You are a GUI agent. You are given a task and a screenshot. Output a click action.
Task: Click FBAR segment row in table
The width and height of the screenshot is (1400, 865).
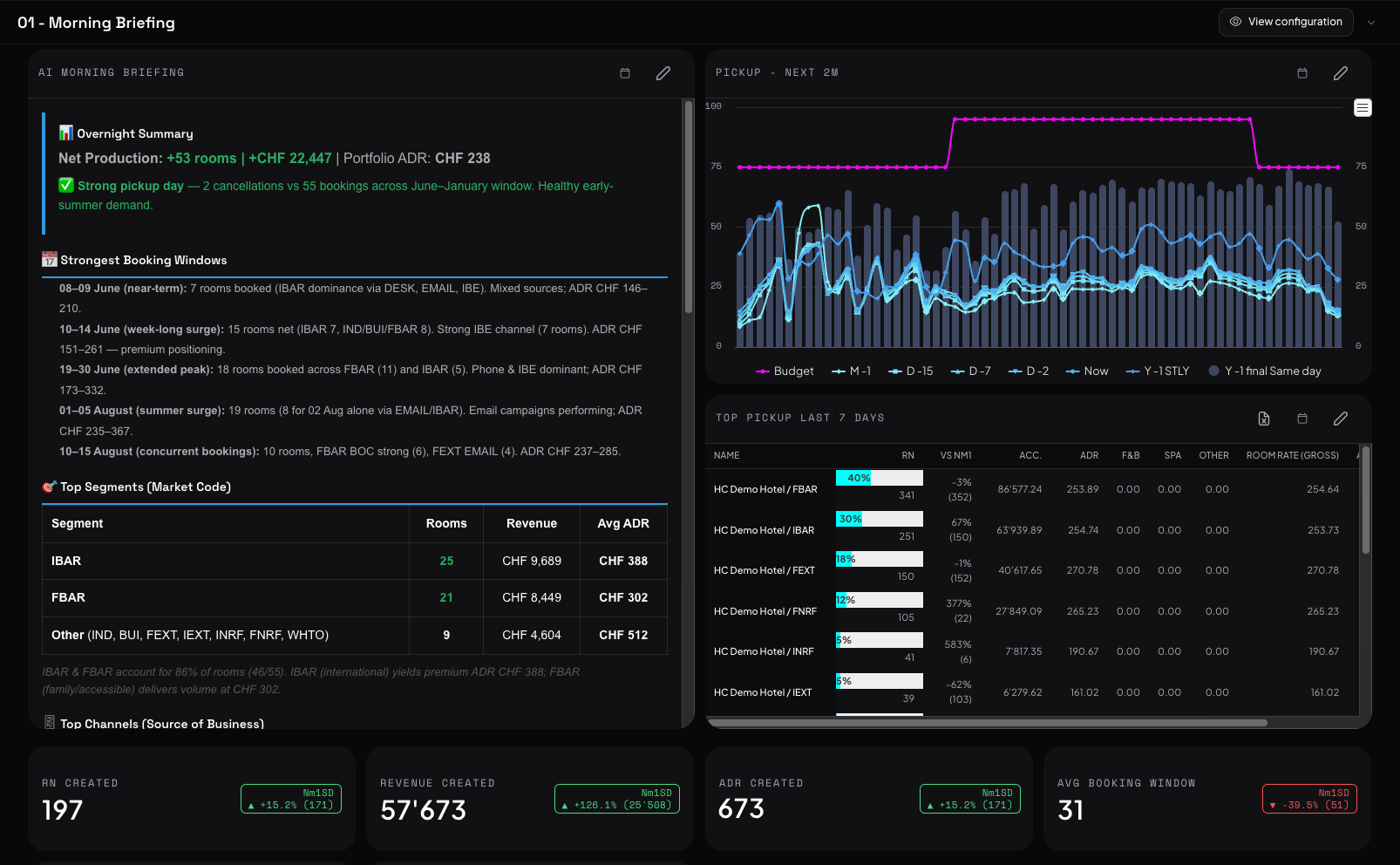(355, 597)
